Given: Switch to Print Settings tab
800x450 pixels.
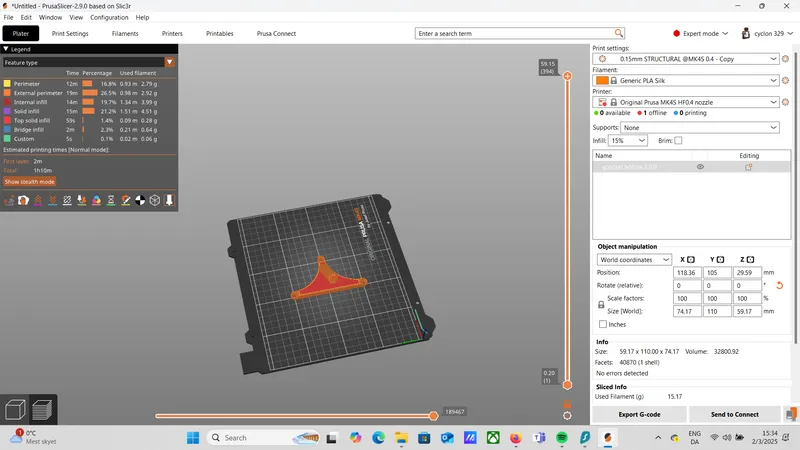Looking at the screenshot, I should pos(70,34).
